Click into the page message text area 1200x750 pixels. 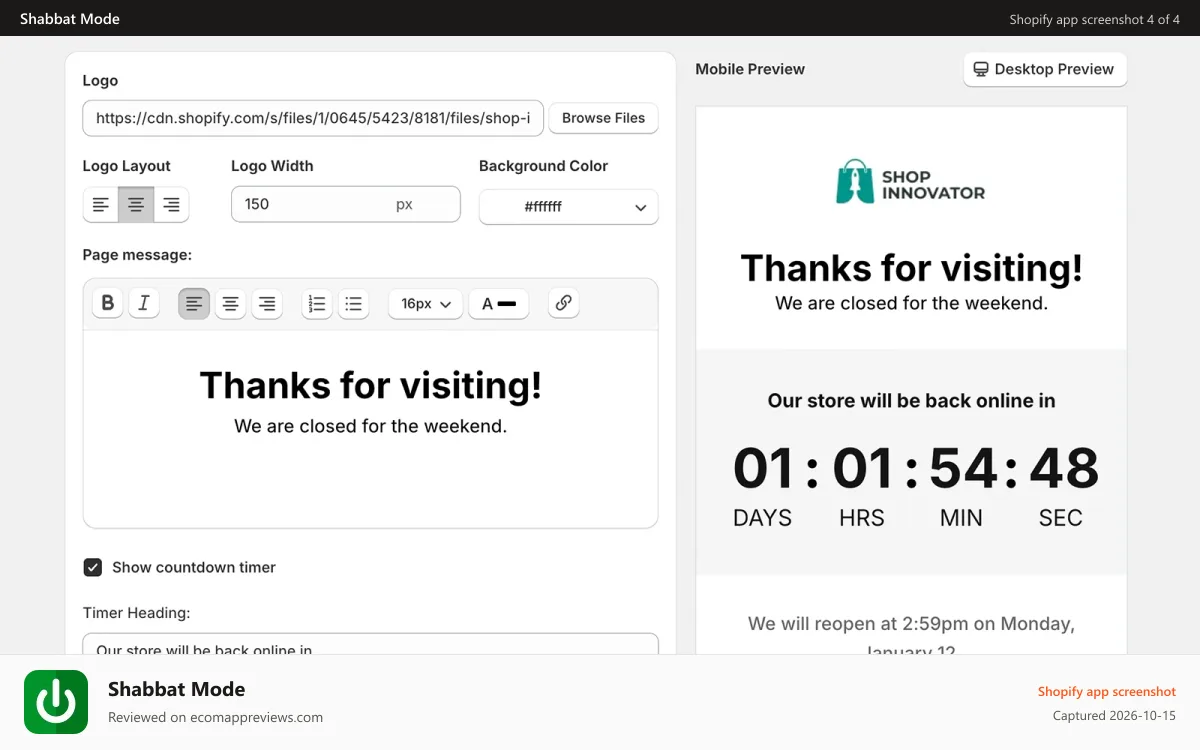370,428
